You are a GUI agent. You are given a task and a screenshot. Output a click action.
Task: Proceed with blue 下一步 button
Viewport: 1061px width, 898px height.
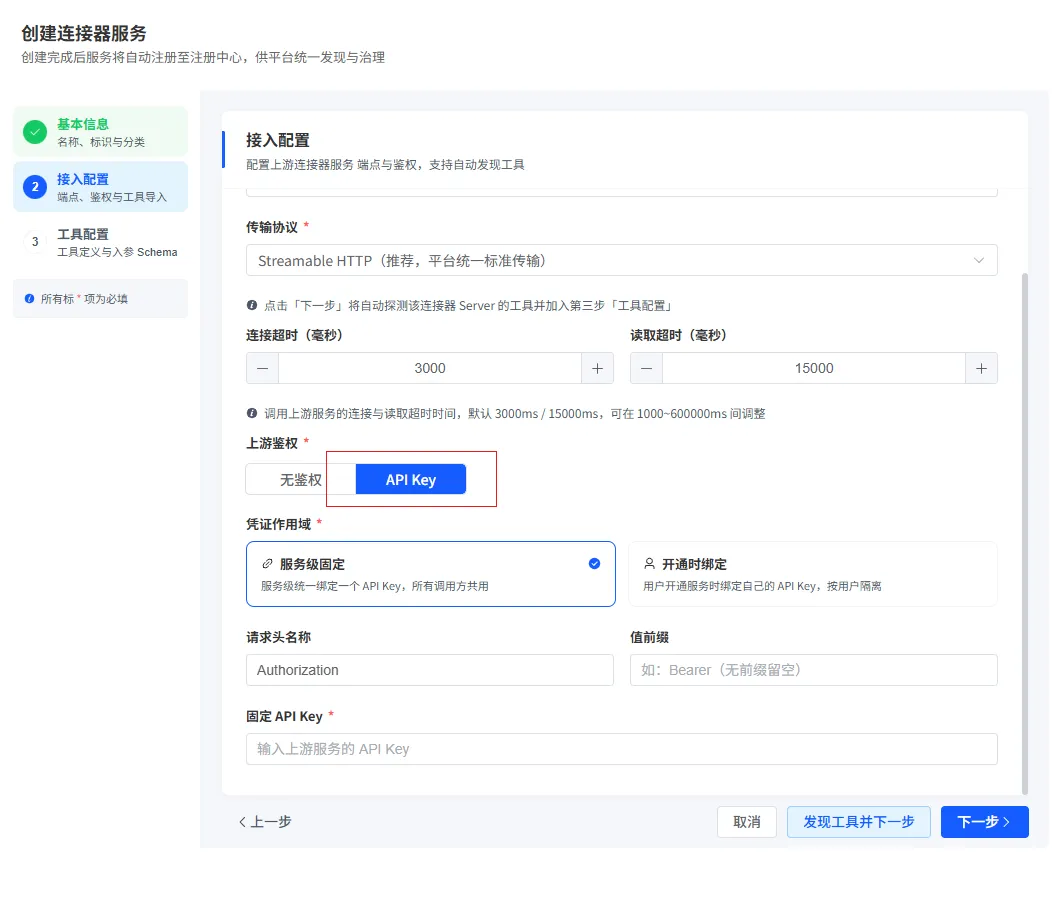tap(985, 822)
